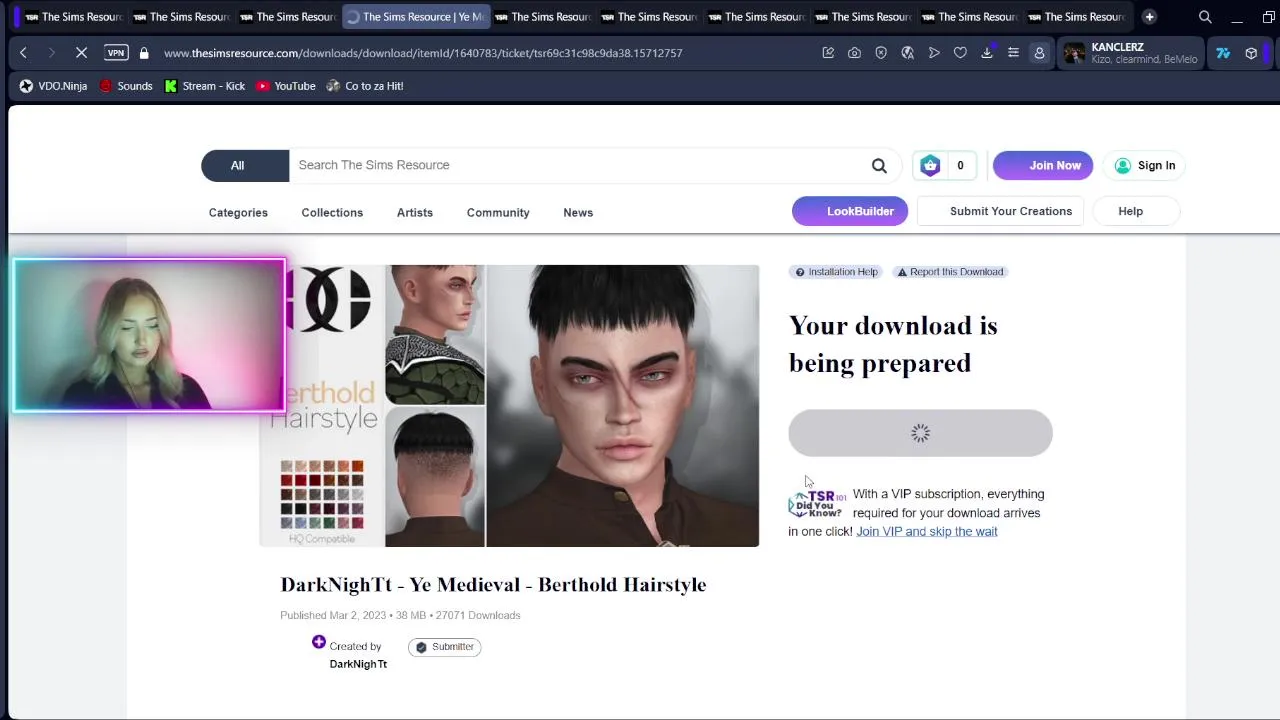Launch LookBuilder
1280x720 pixels.
click(850, 211)
